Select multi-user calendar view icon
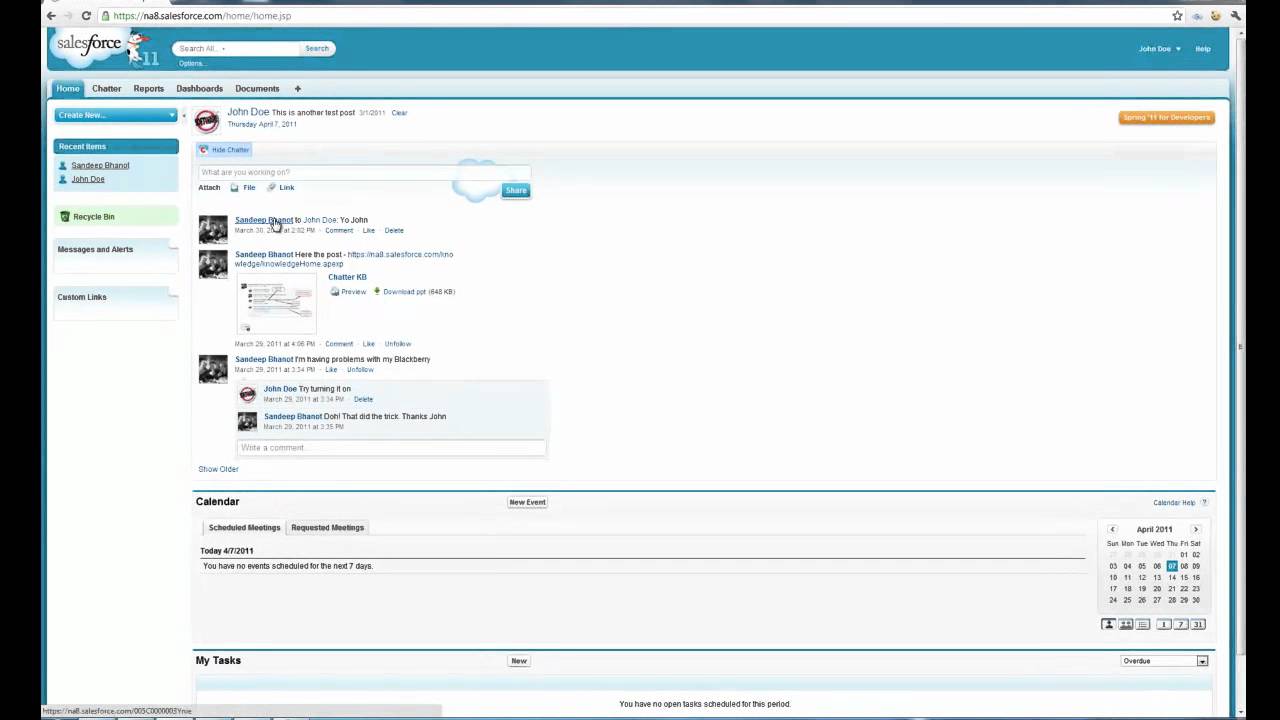Screen dimensions: 1280x720 tap(1125, 624)
